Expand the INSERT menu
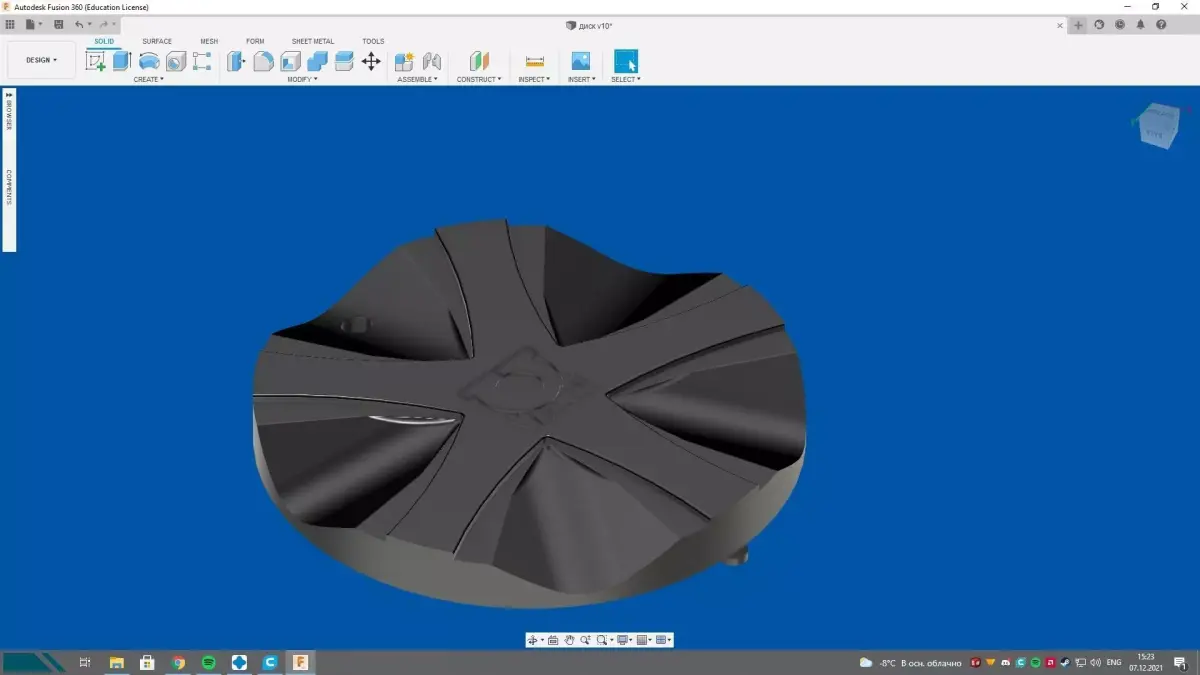Screen dimensions: 1200x675 [x=581, y=79]
